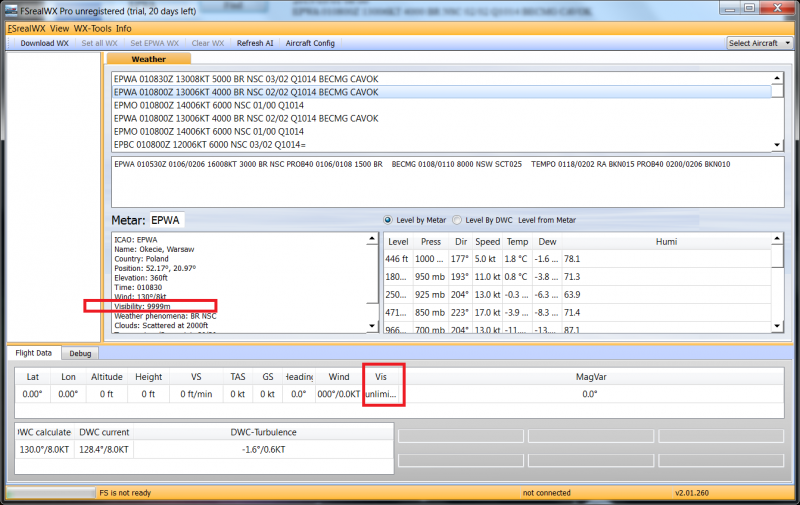Image resolution: width=800 pixels, height=505 pixels.
Task: Close the FSrealWX window
Action: [777, 8]
